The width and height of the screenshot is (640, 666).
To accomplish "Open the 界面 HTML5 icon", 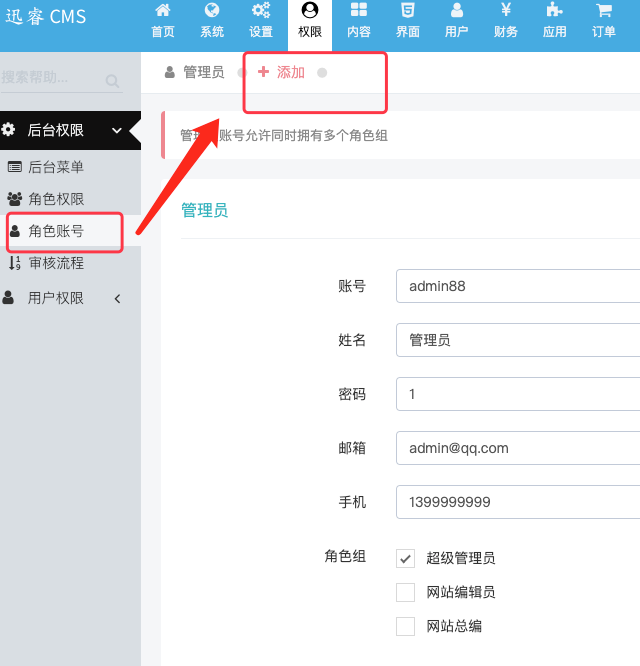I will (x=408, y=10).
